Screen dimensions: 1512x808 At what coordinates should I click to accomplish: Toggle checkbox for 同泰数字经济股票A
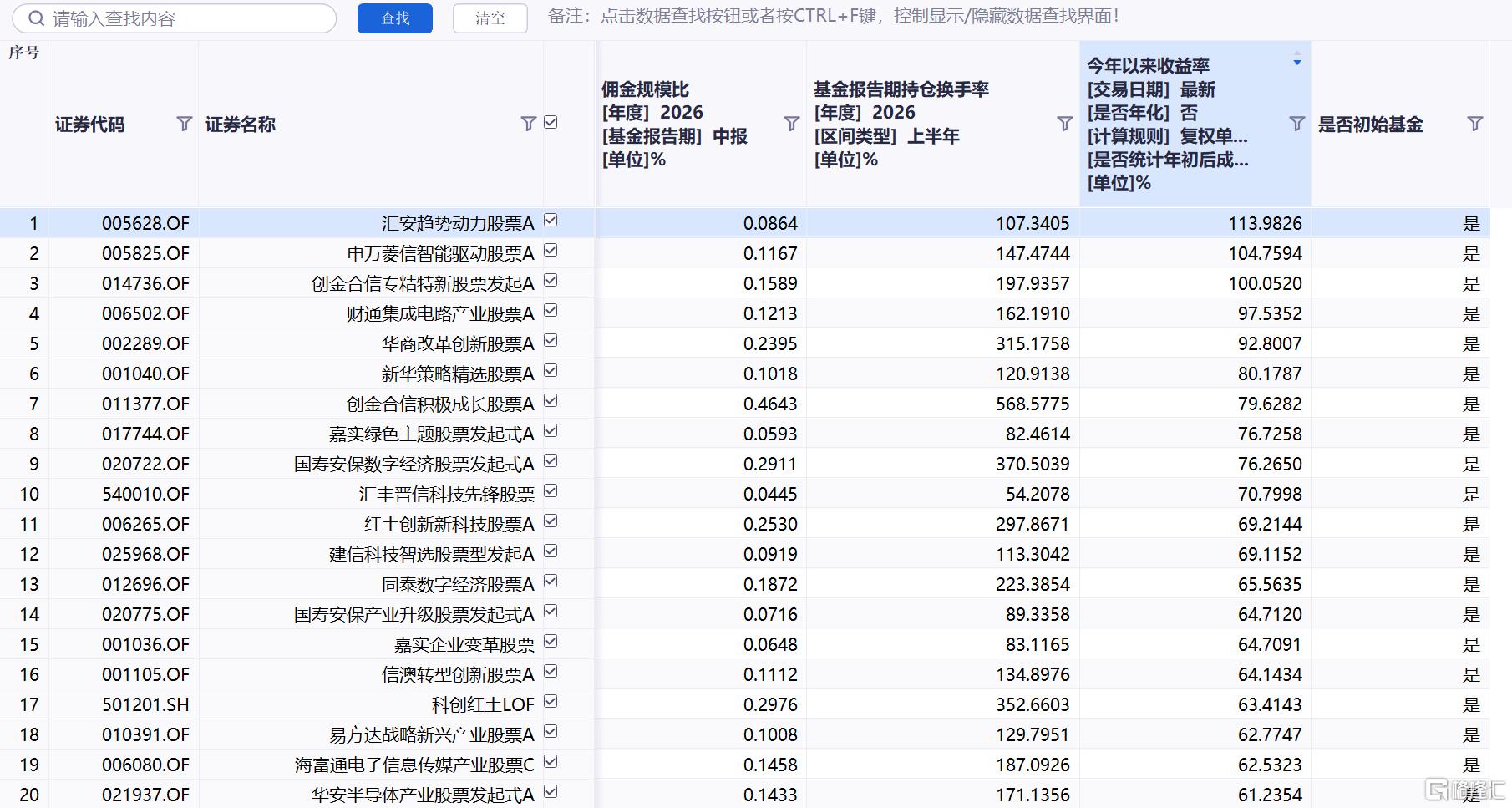coord(551,582)
